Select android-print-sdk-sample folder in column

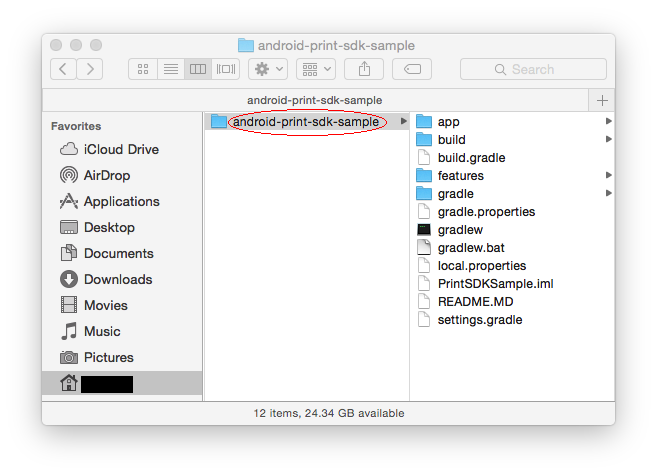(x=306, y=122)
